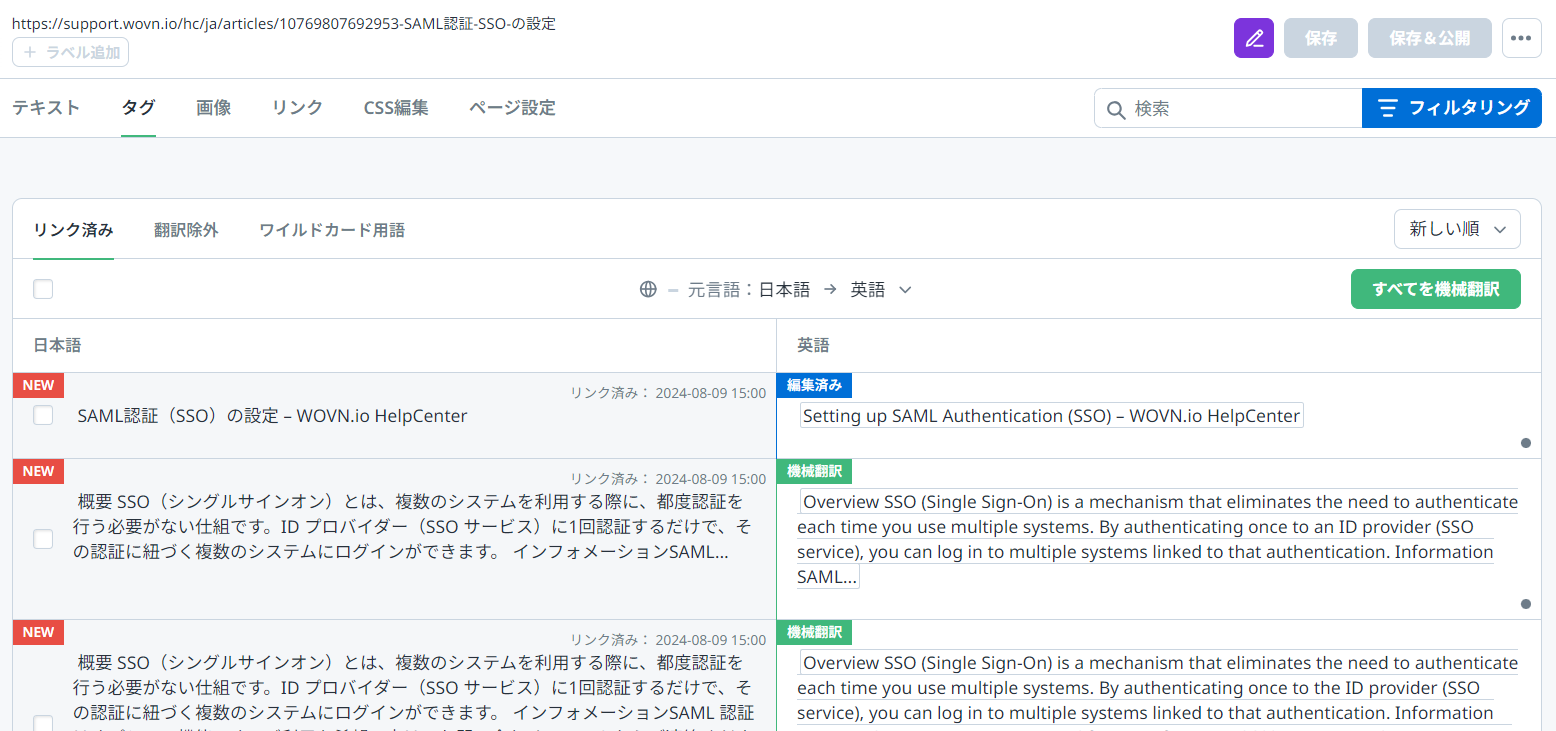Click the first 機械翻訳 status badge

click(814, 471)
